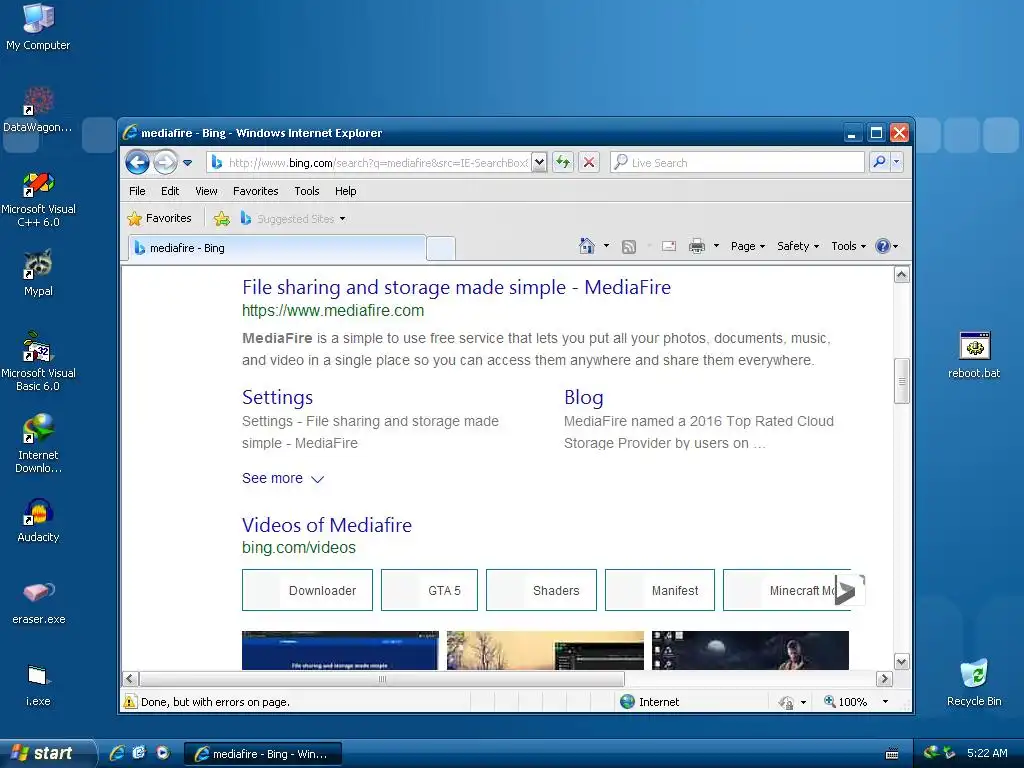Open the Safety command menu
This screenshot has width=1024, height=768.
point(797,246)
